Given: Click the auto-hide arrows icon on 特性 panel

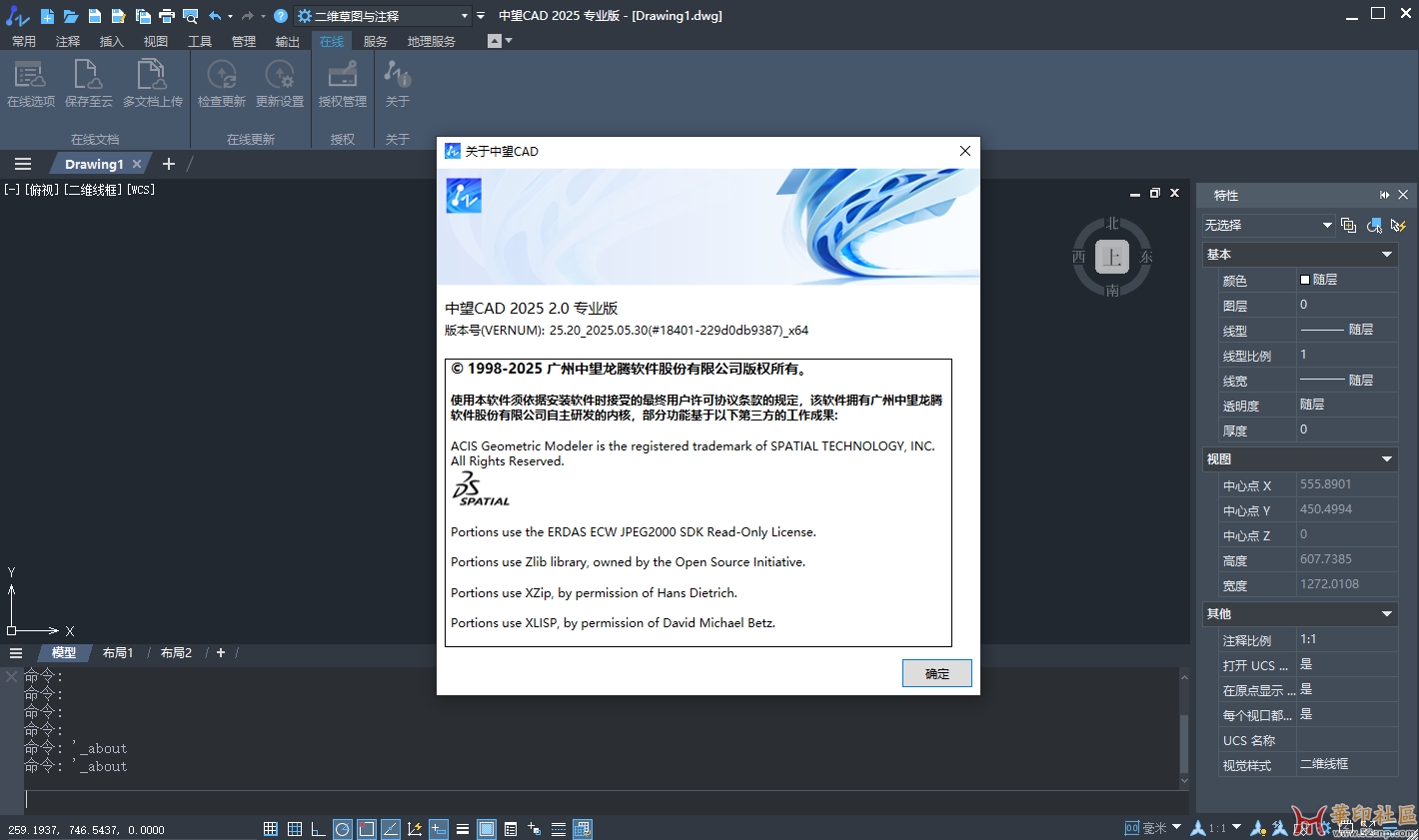Looking at the screenshot, I should coord(1385,195).
